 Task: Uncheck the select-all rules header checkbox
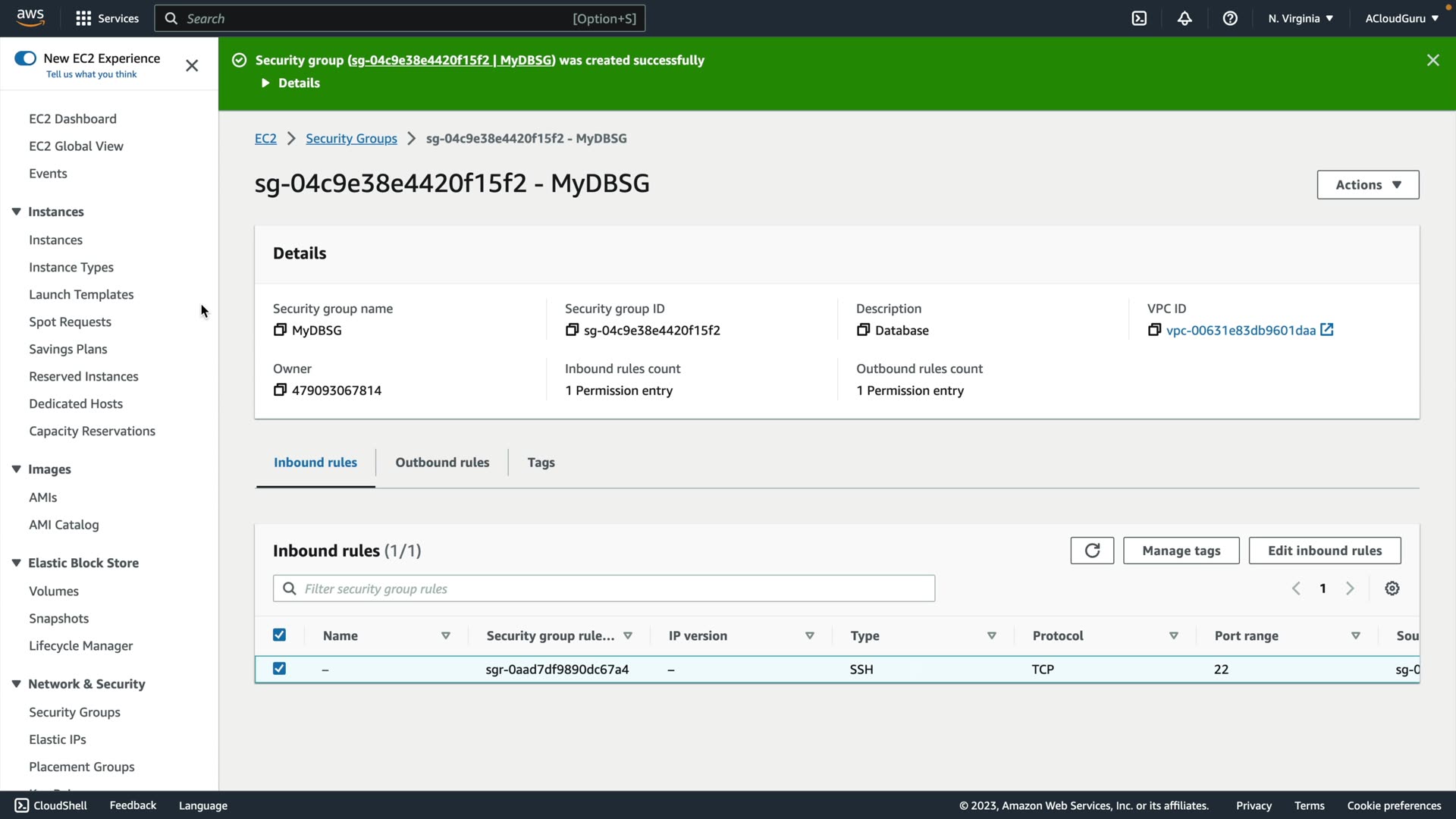click(279, 635)
